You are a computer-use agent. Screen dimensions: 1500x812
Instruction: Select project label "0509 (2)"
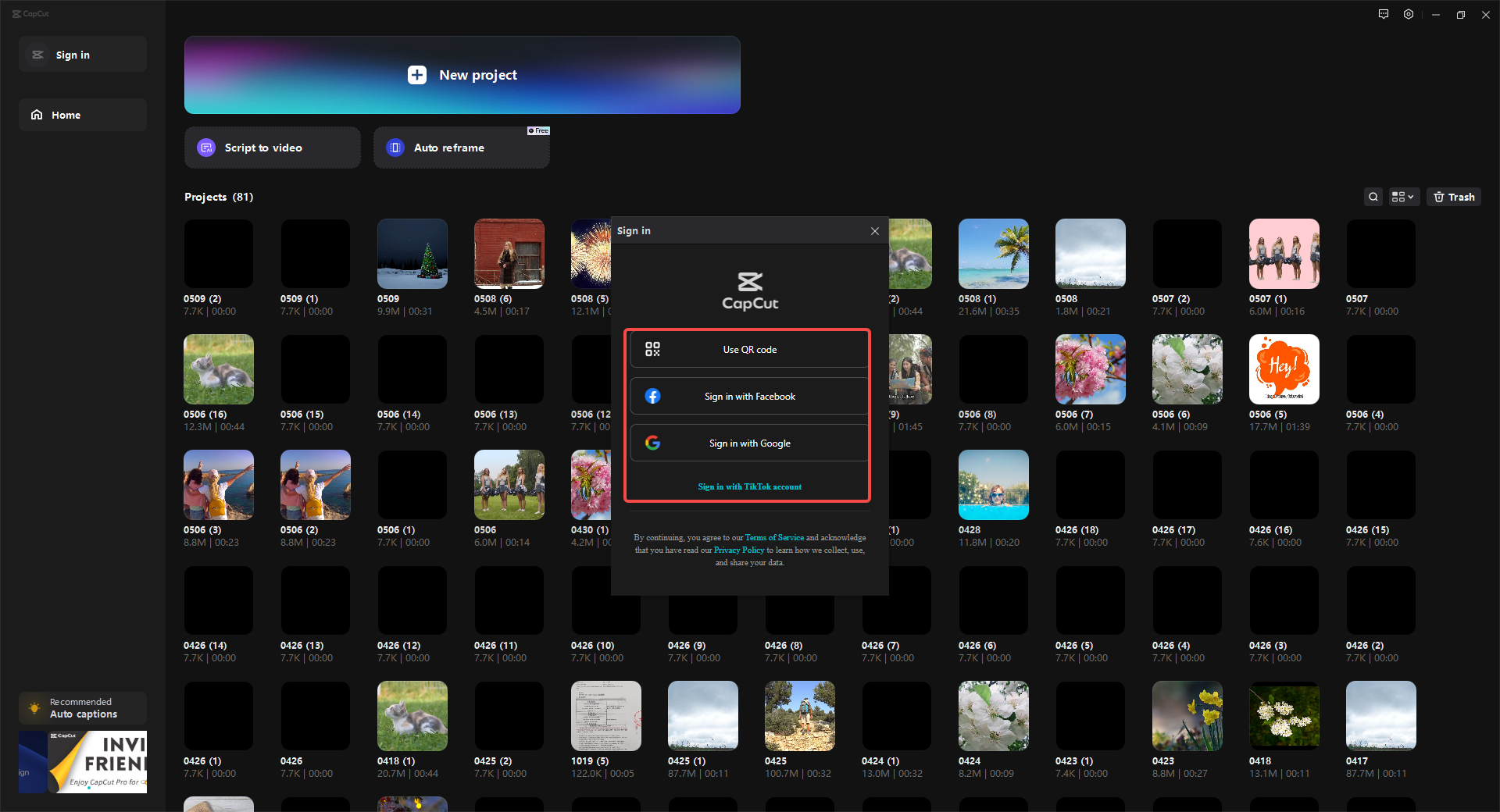click(x=202, y=299)
